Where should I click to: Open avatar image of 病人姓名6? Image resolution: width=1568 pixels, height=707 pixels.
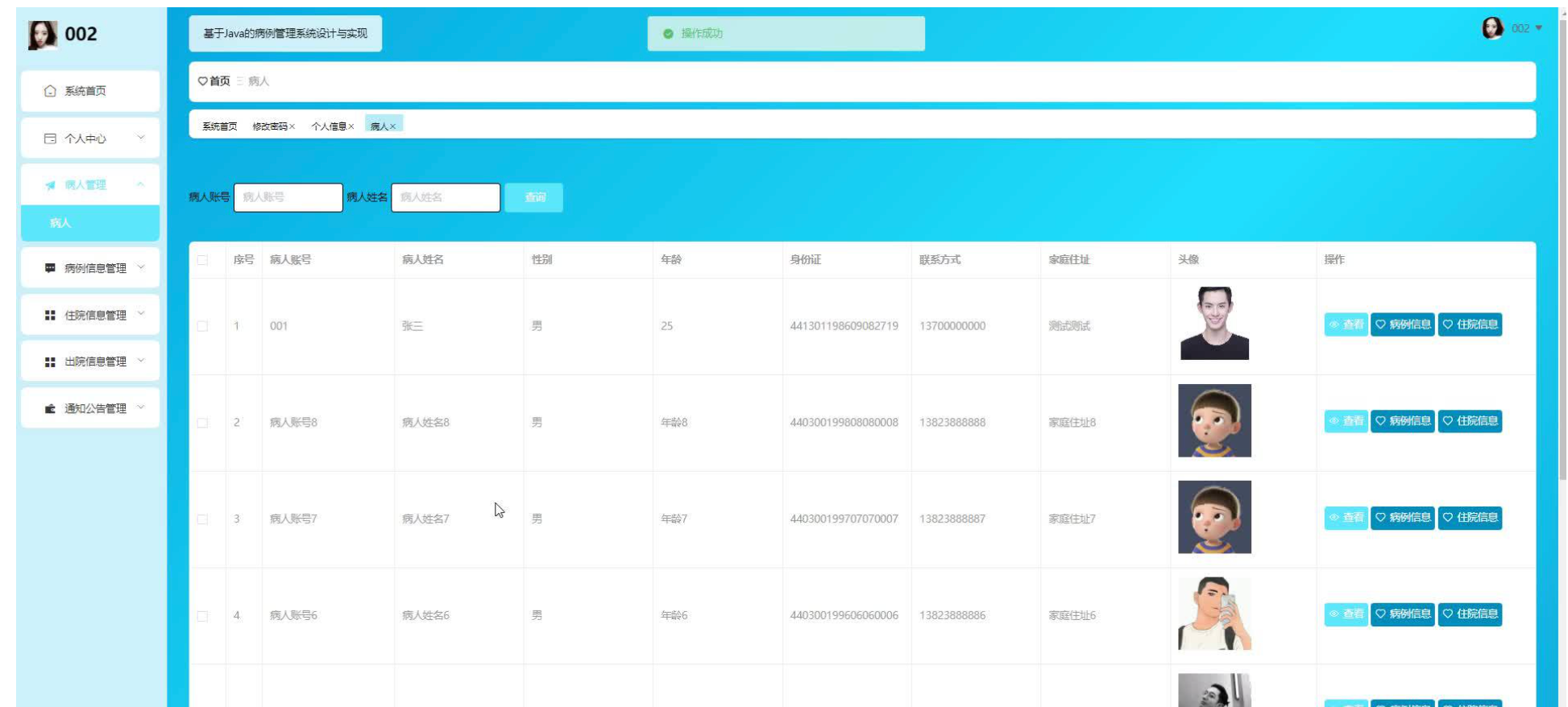(x=1214, y=614)
